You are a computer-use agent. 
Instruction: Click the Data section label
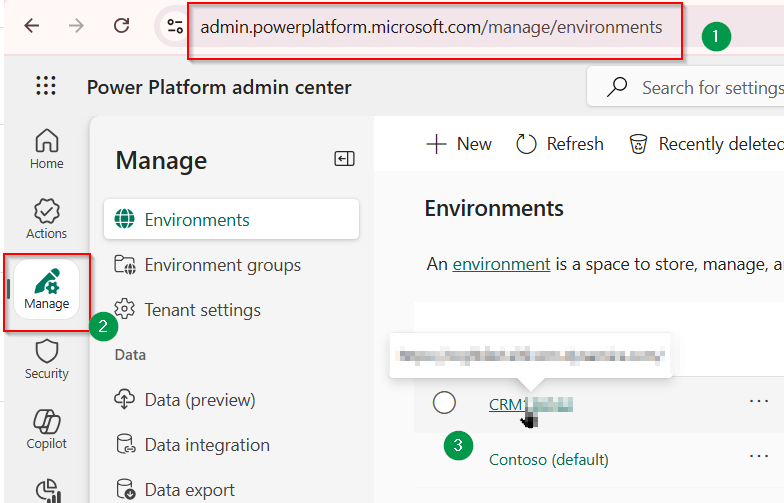[x=130, y=355]
